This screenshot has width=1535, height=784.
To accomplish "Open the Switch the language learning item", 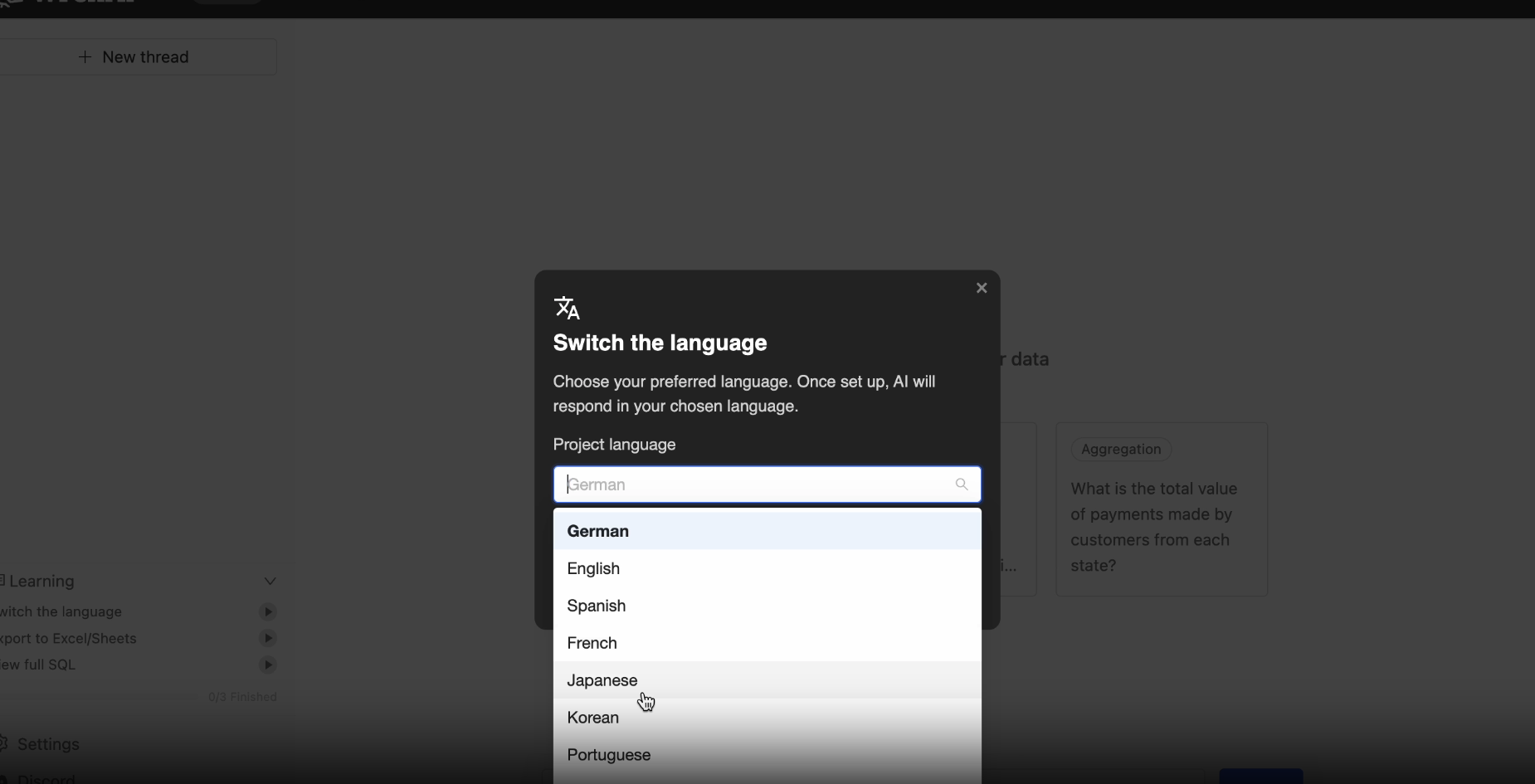I will point(62,612).
